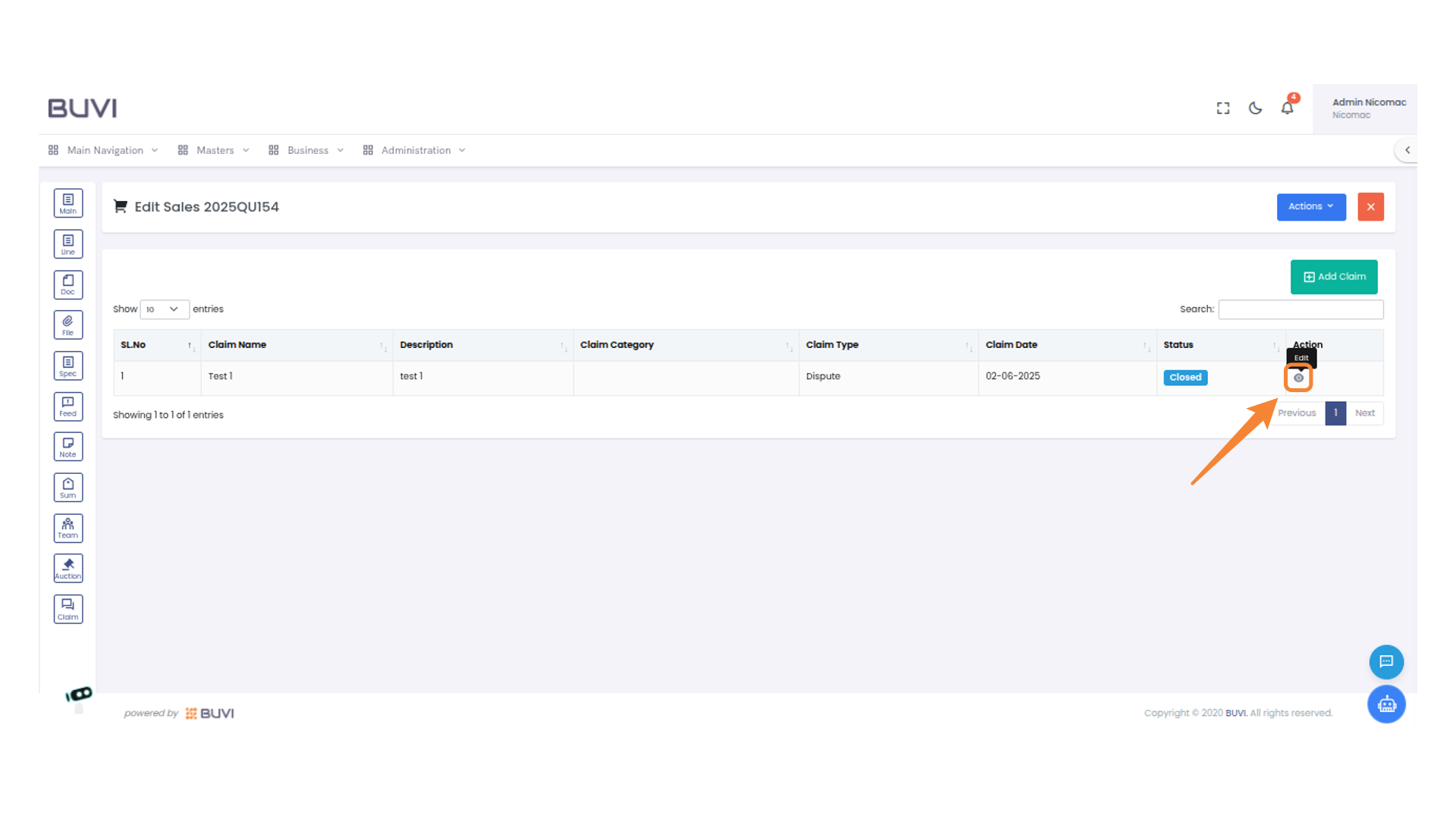
Task: Expand the Actions dropdown button
Action: (1310, 207)
